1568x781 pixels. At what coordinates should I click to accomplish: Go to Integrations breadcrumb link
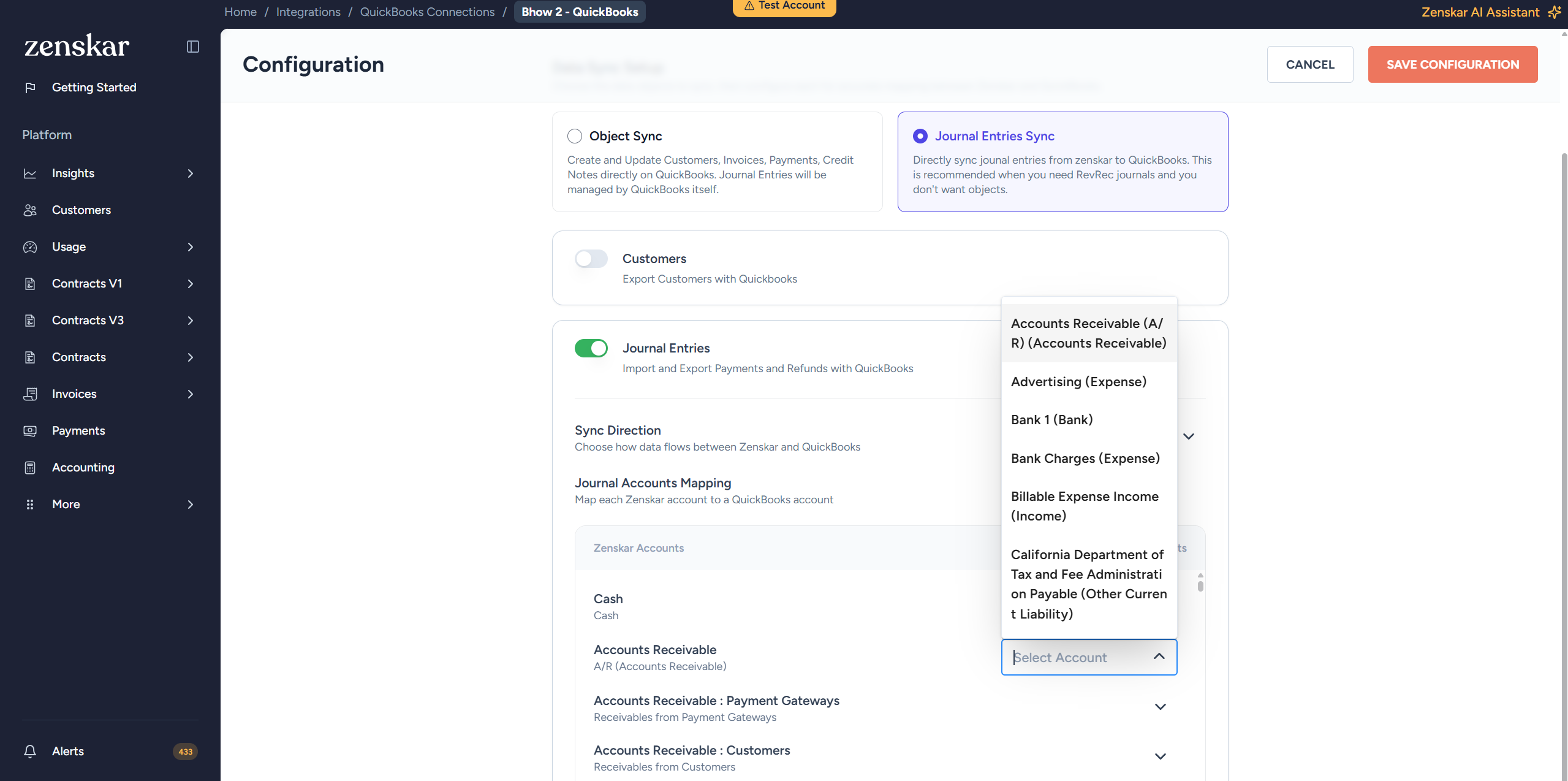(x=308, y=12)
